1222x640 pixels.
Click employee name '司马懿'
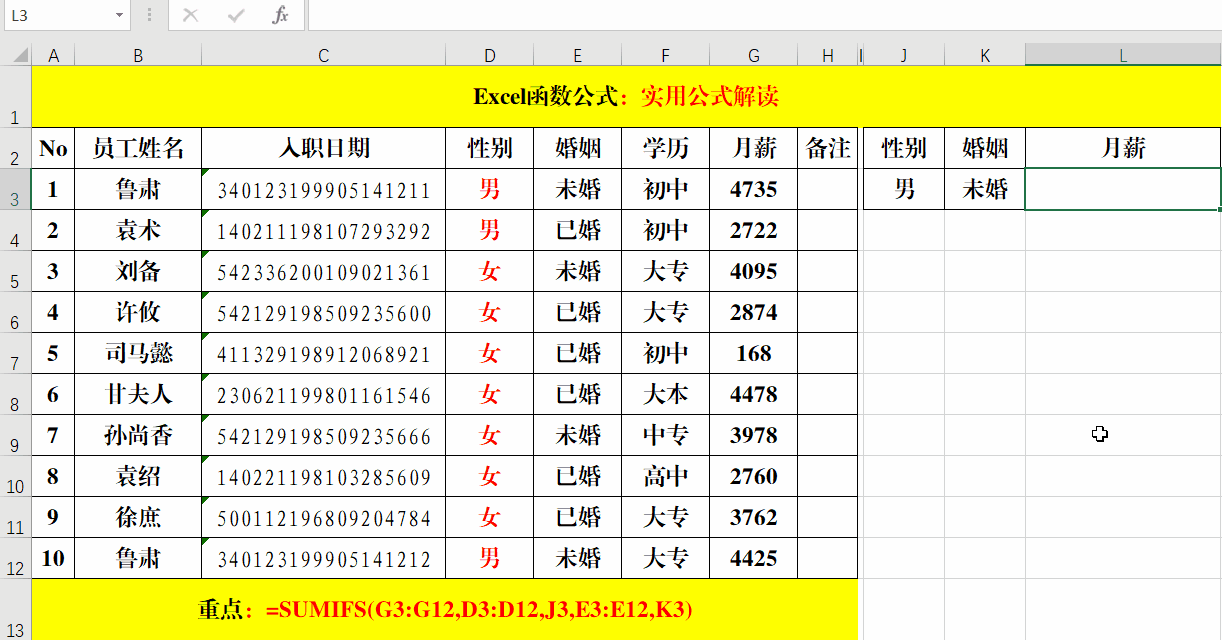[x=138, y=353]
